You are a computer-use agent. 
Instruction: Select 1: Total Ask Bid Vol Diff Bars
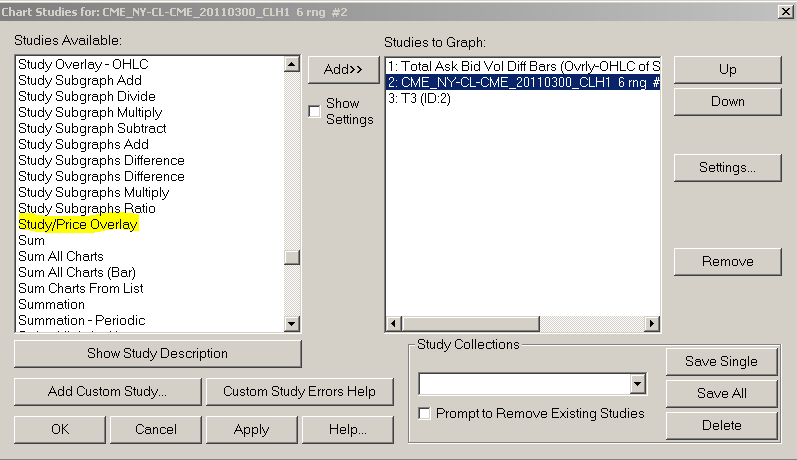coord(523,67)
